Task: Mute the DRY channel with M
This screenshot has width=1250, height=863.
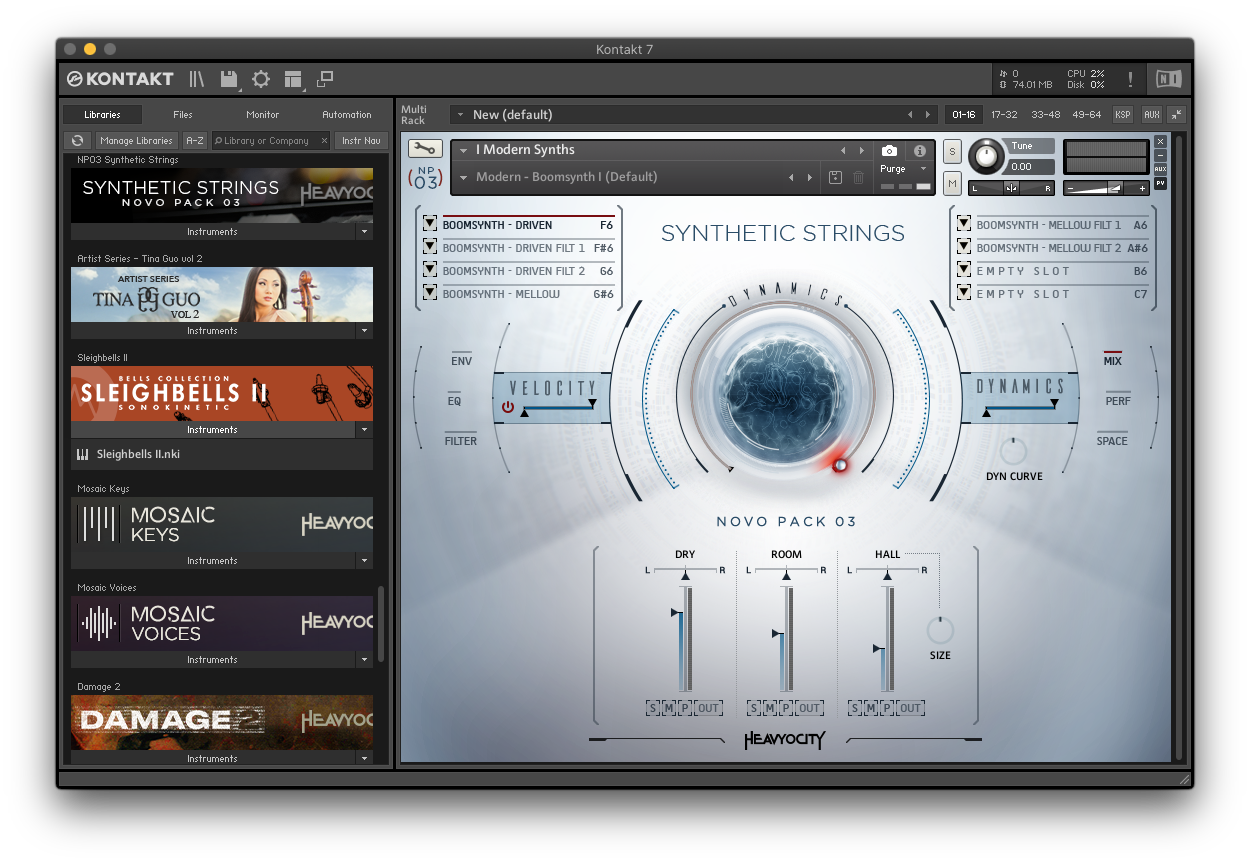Action: [669, 708]
